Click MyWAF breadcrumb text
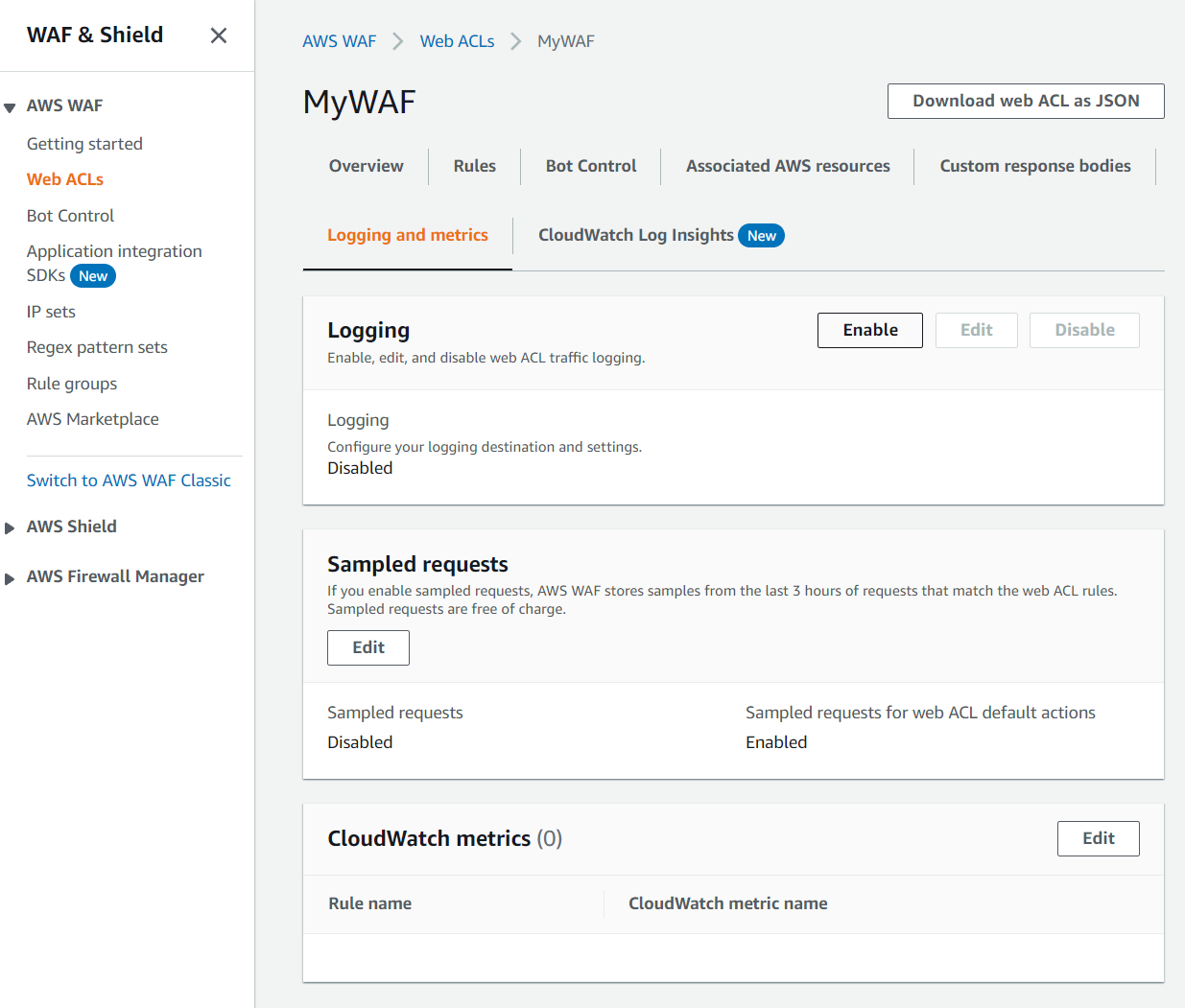 tap(566, 41)
